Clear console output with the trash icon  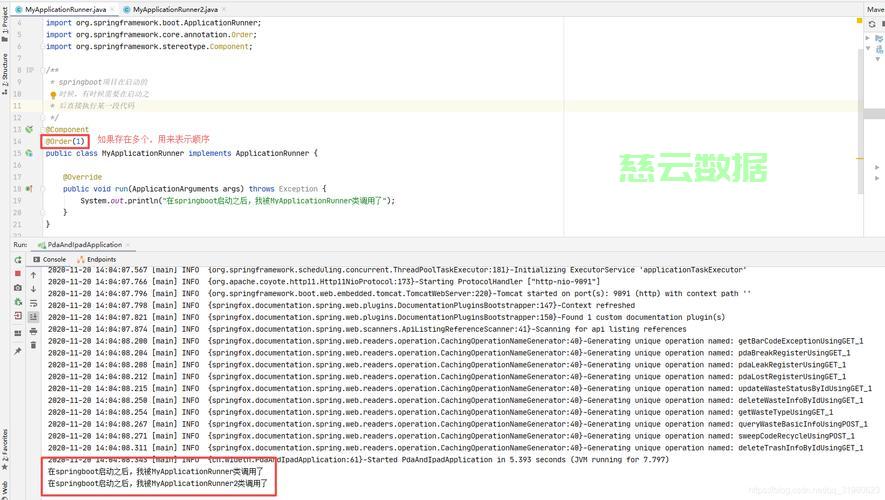coord(33,345)
